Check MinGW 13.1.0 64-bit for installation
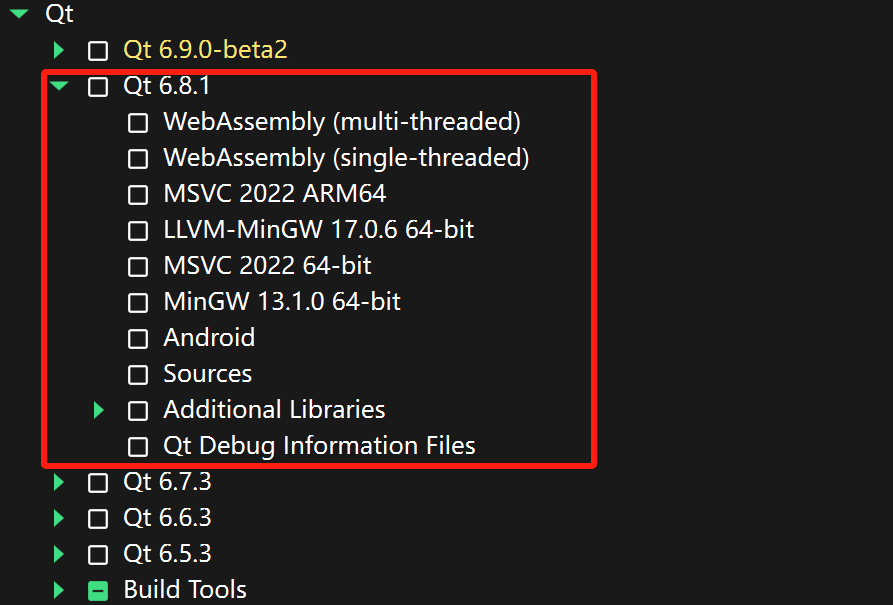 137,302
